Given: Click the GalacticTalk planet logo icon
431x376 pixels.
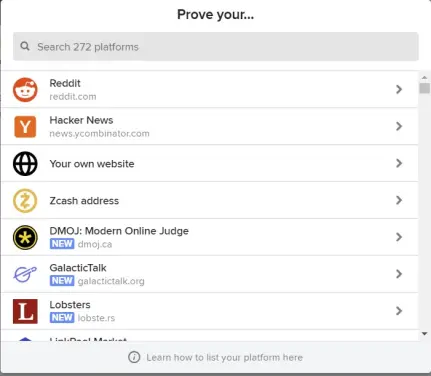Looking at the screenshot, I should [x=25, y=274].
